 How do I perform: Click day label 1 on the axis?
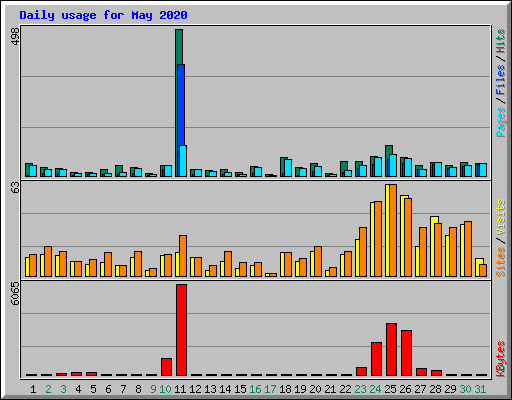pyautogui.click(x=33, y=389)
